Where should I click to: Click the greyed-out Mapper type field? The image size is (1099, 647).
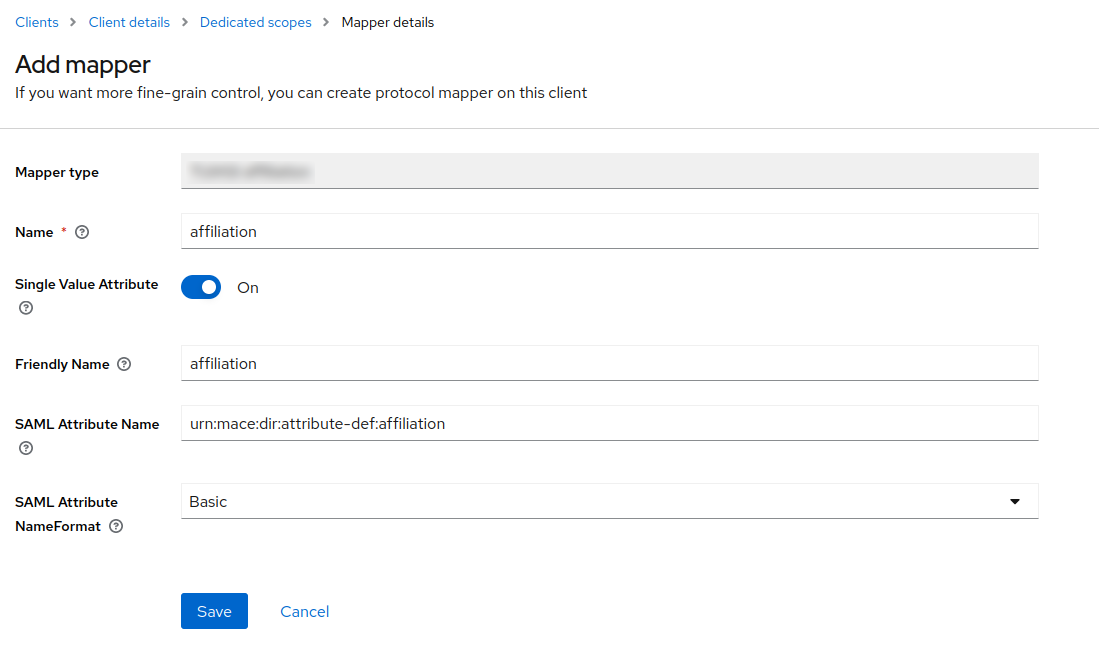[608, 172]
